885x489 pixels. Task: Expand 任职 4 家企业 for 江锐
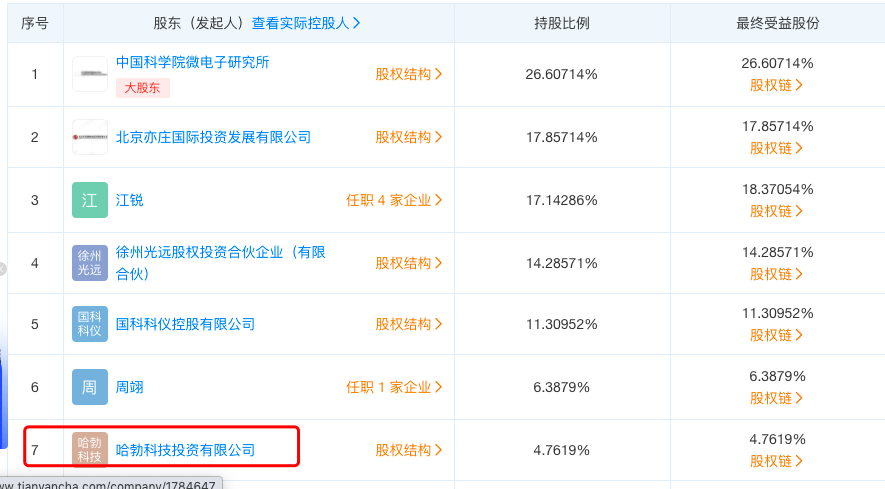394,200
